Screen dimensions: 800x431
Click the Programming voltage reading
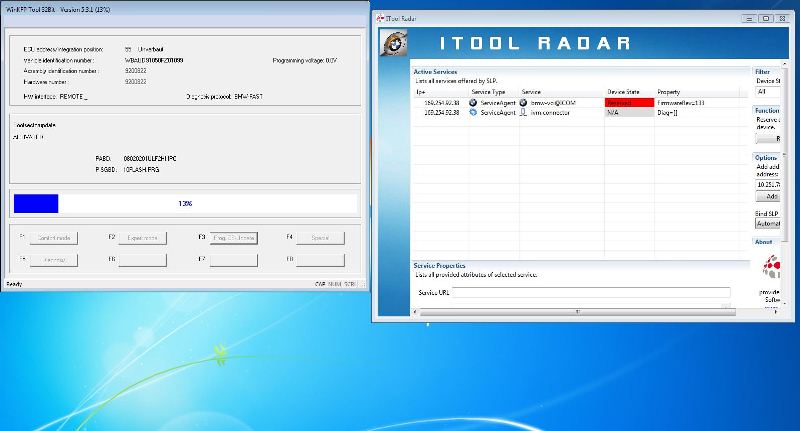pos(305,60)
